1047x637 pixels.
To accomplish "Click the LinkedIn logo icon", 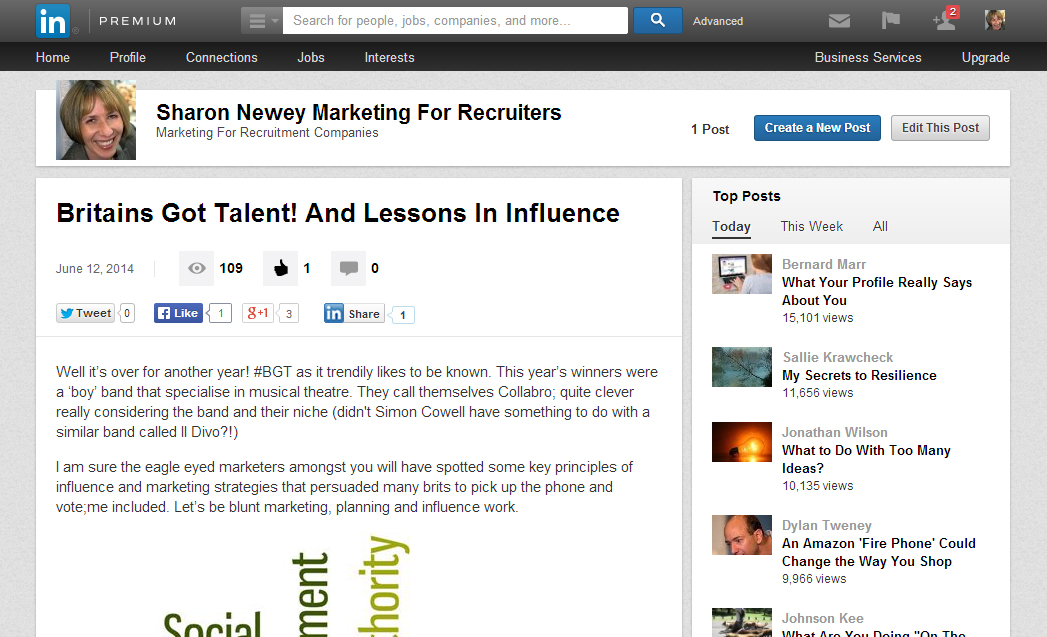I will pyautogui.click(x=53, y=21).
